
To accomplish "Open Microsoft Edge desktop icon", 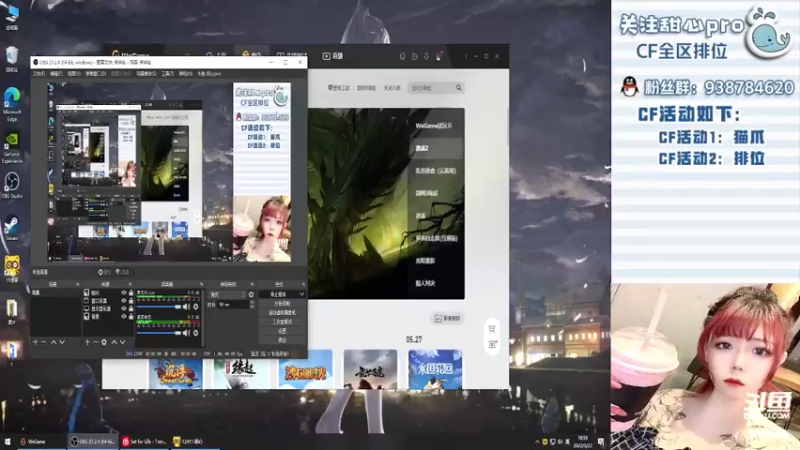I will pyautogui.click(x=12, y=104).
